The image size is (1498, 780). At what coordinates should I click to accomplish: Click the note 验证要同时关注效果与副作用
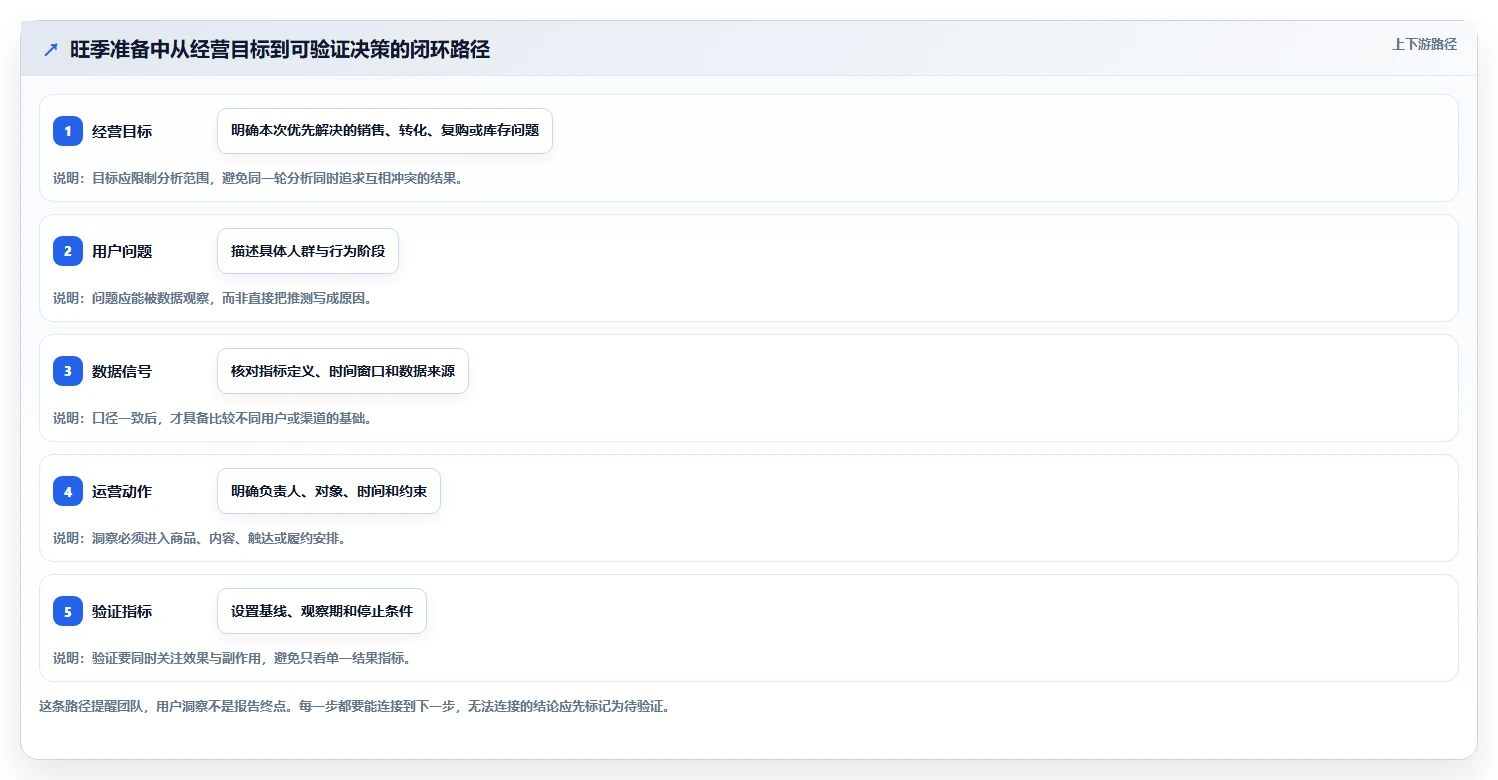[232, 658]
